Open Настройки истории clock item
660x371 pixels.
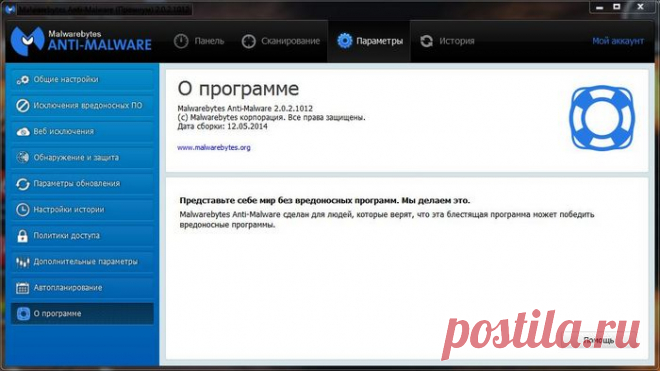coord(82,209)
